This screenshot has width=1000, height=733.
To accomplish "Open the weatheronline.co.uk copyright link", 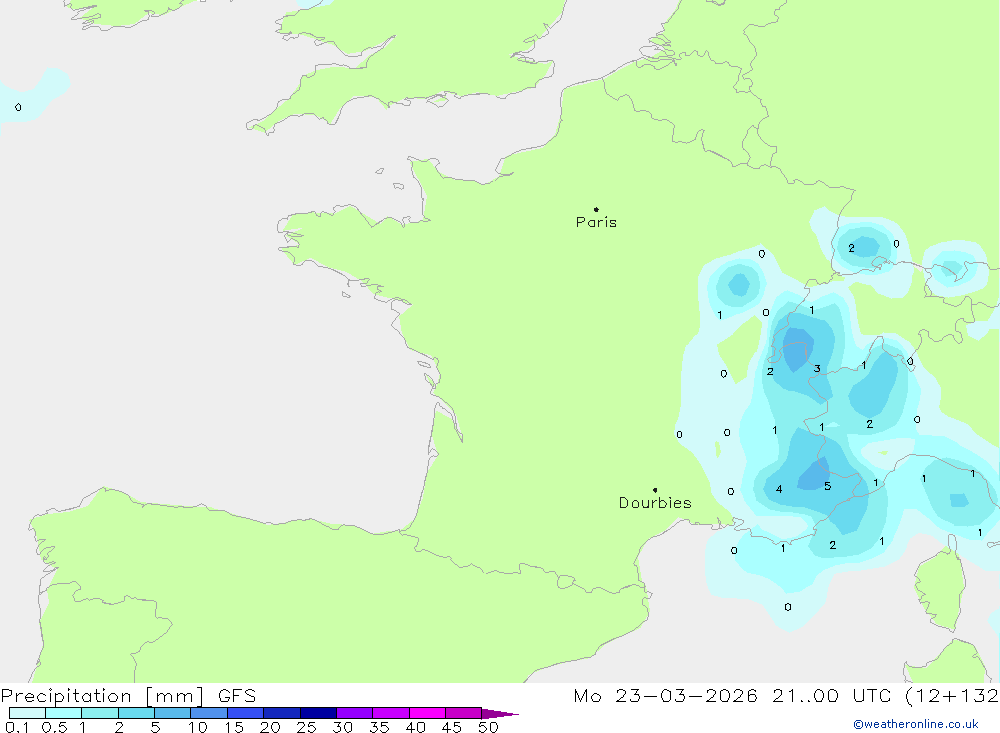I will click(916, 724).
